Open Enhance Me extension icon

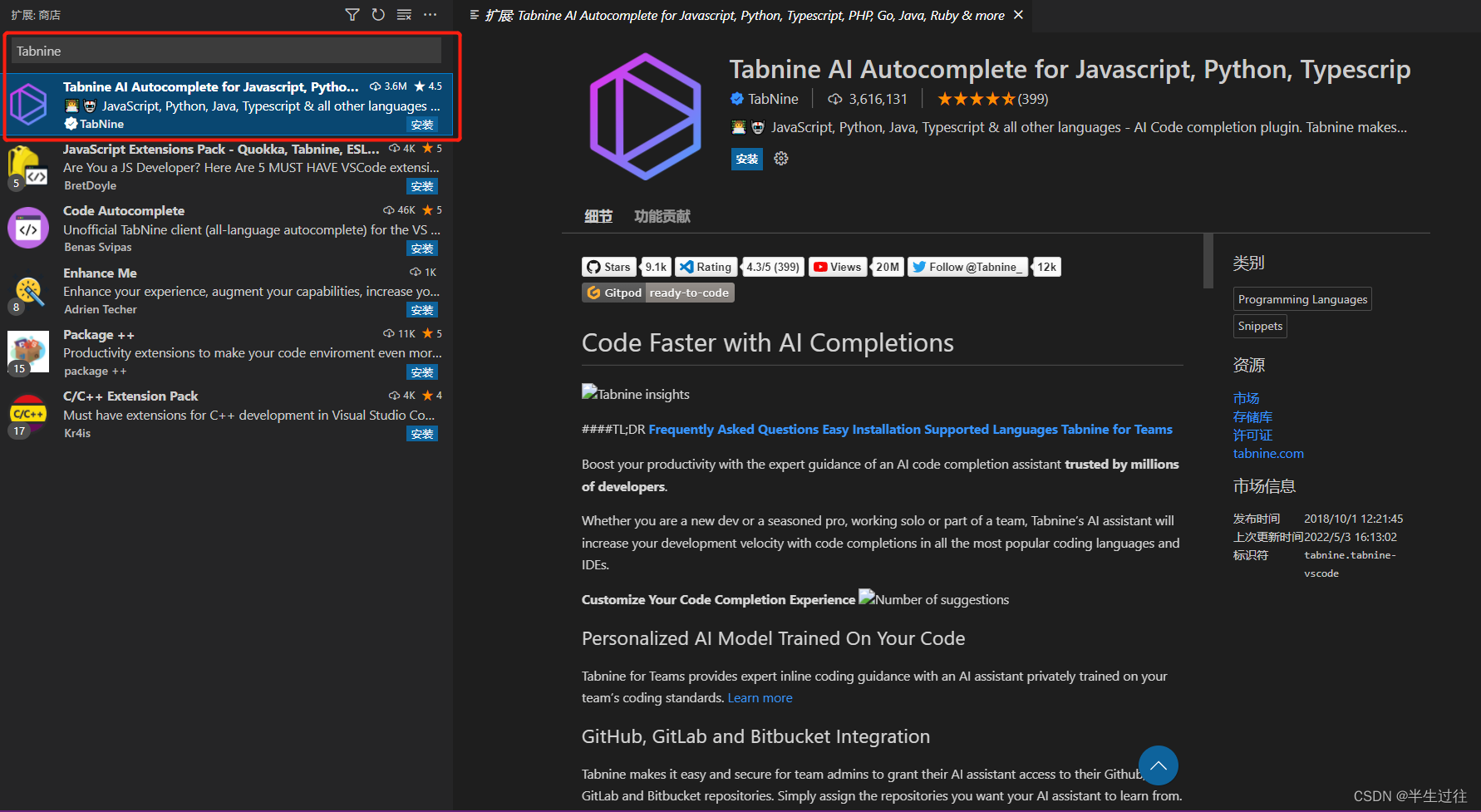click(x=28, y=291)
